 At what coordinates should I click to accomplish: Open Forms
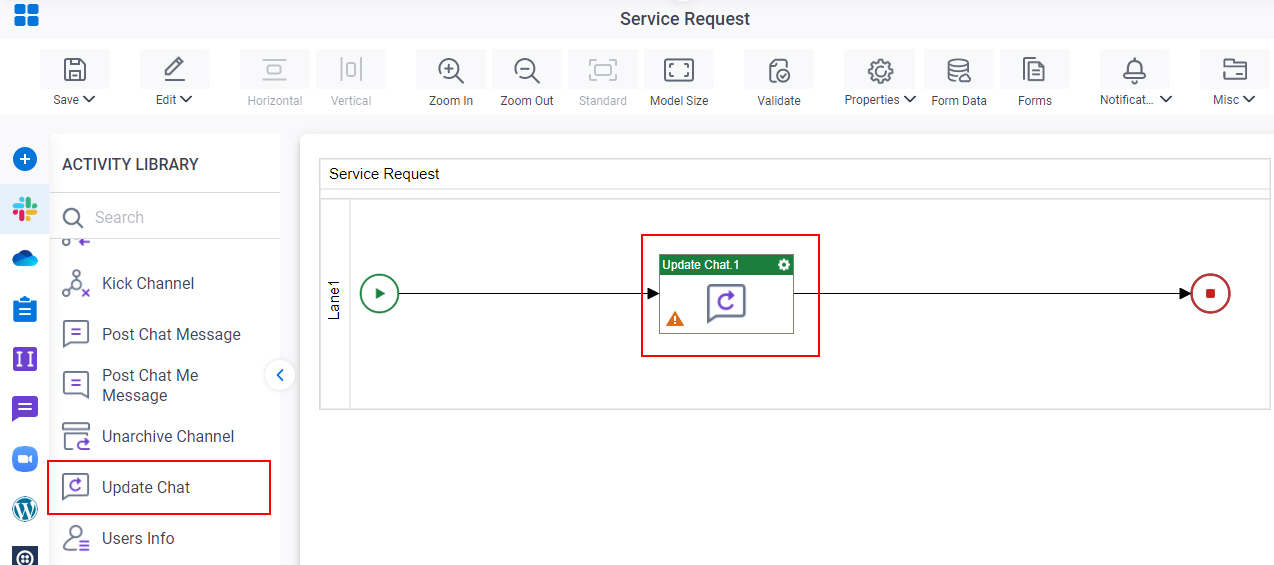1035,79
